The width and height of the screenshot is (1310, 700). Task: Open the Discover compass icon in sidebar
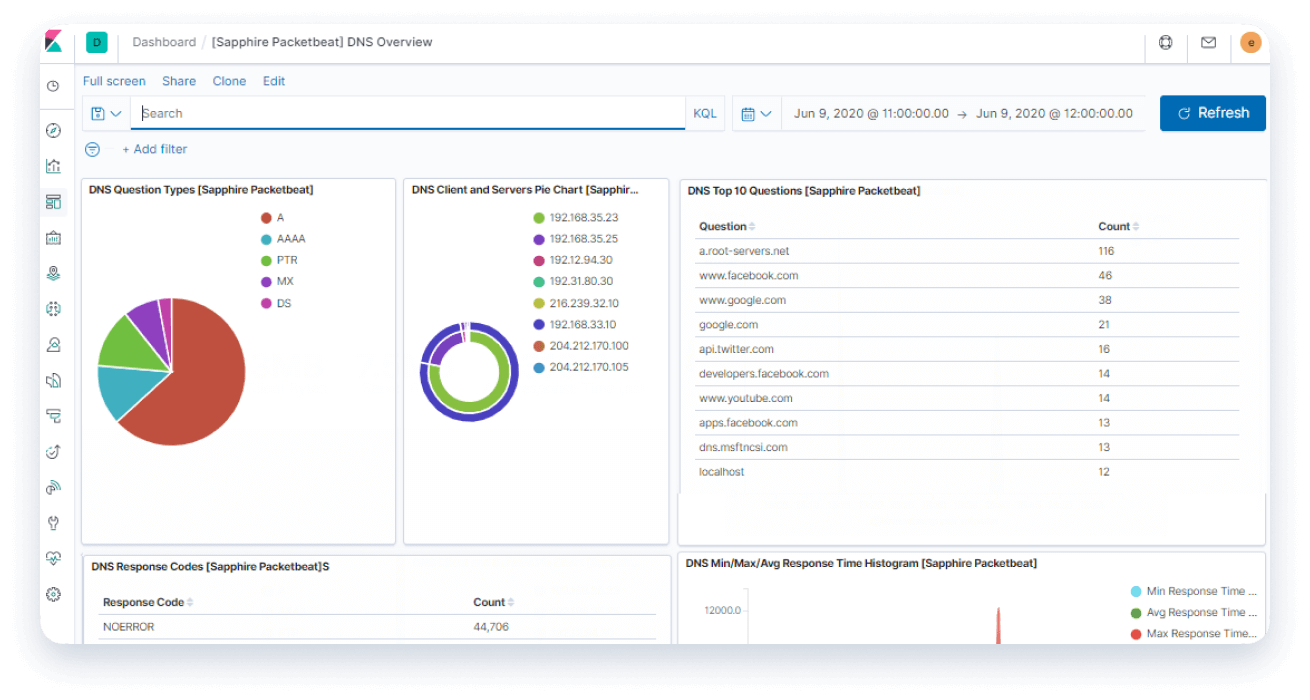pos(53,130)
